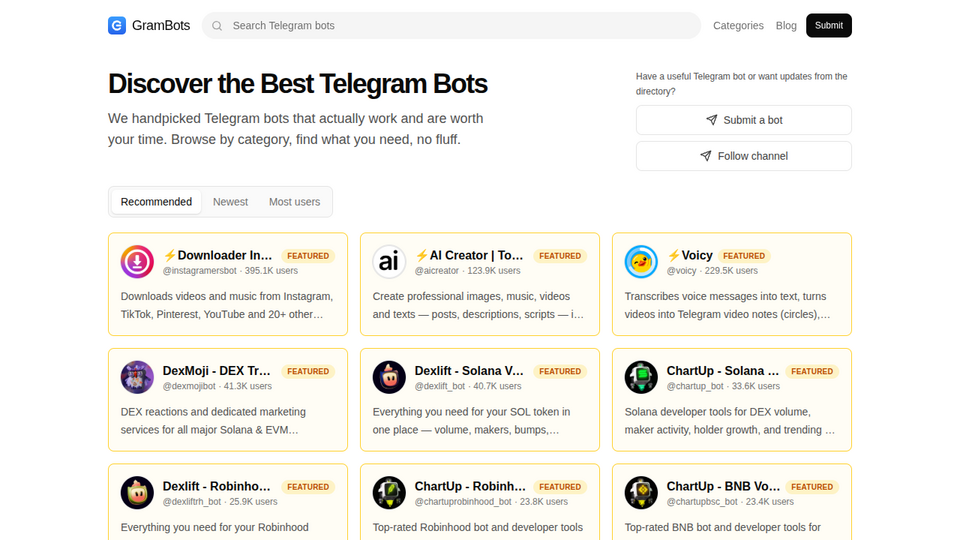This screenshot has height=540, width=960.
Task: Click the black Submit button
Action: (x=829, y=26)
